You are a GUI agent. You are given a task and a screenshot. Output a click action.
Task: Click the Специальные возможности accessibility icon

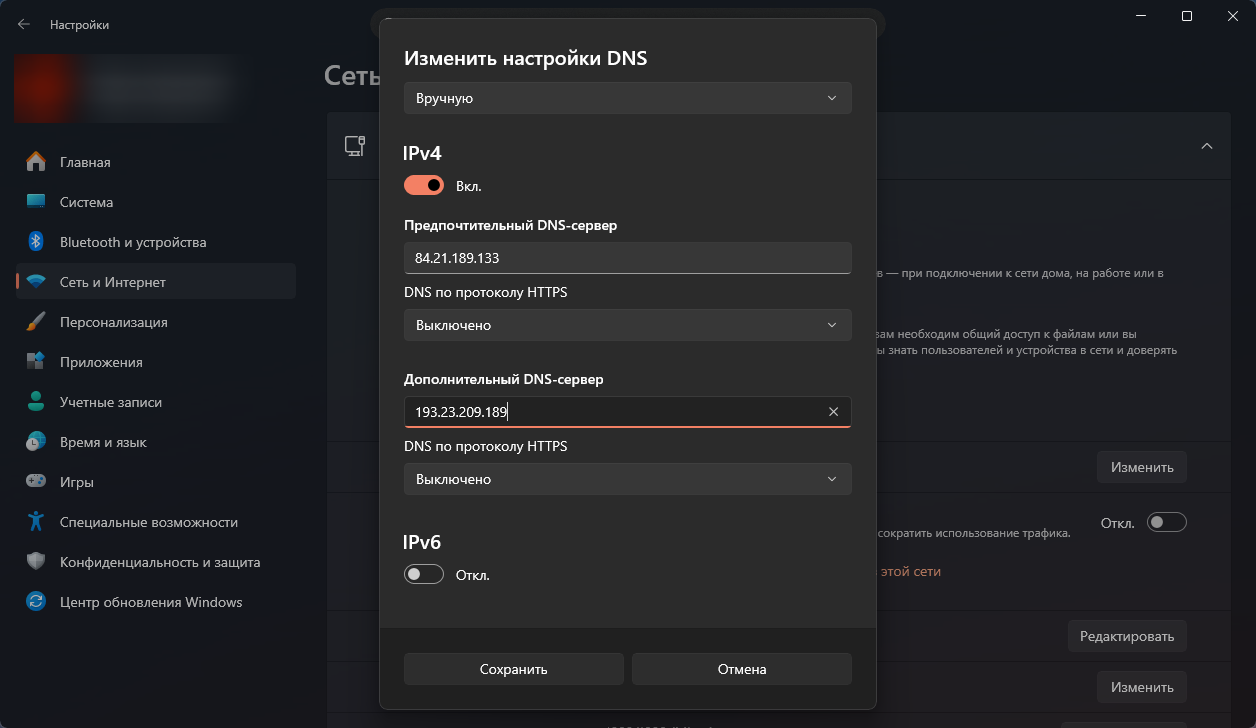(x=36, y=522)
